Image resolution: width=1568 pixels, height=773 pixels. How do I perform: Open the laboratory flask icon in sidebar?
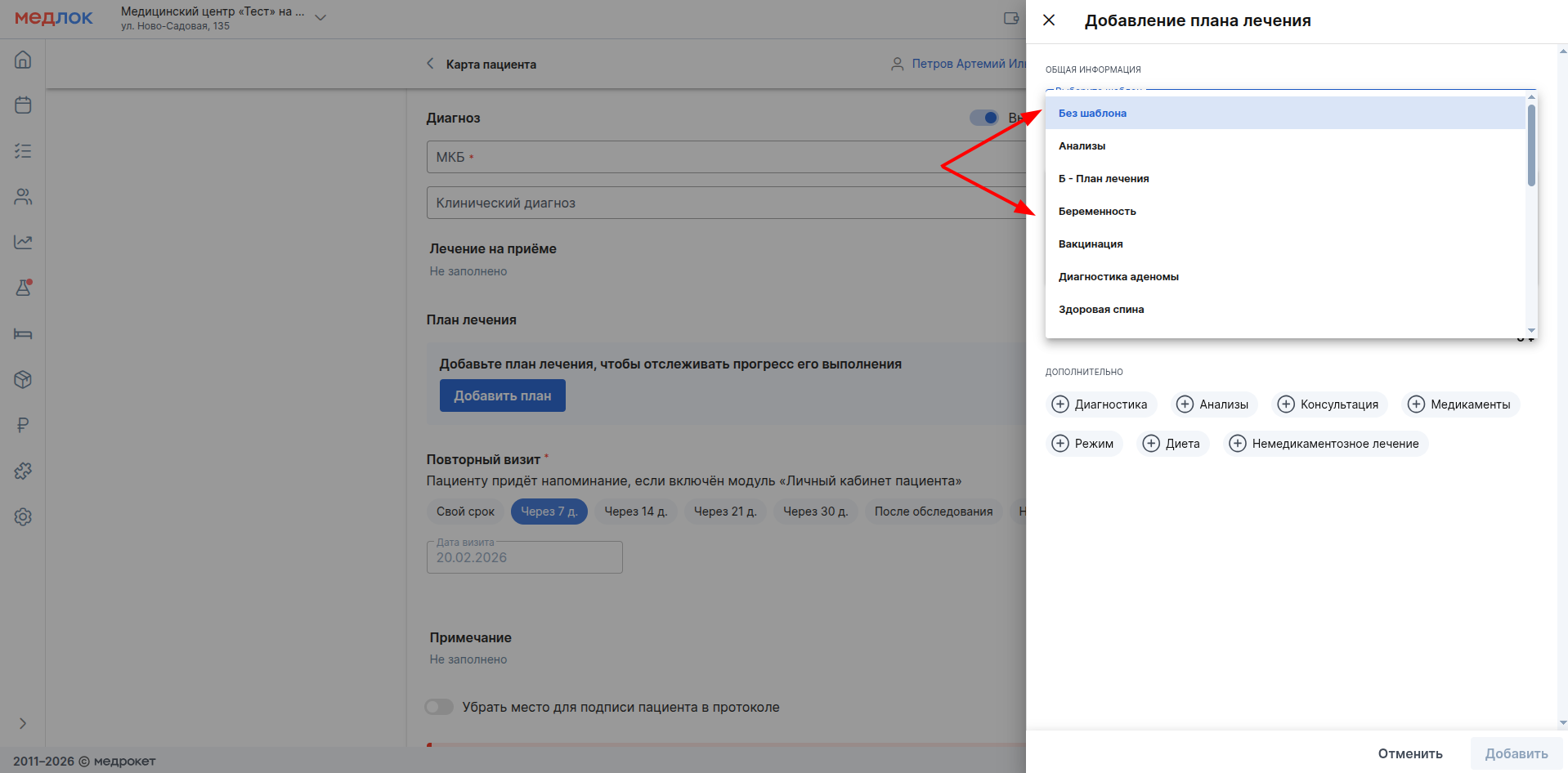point(23,288)
